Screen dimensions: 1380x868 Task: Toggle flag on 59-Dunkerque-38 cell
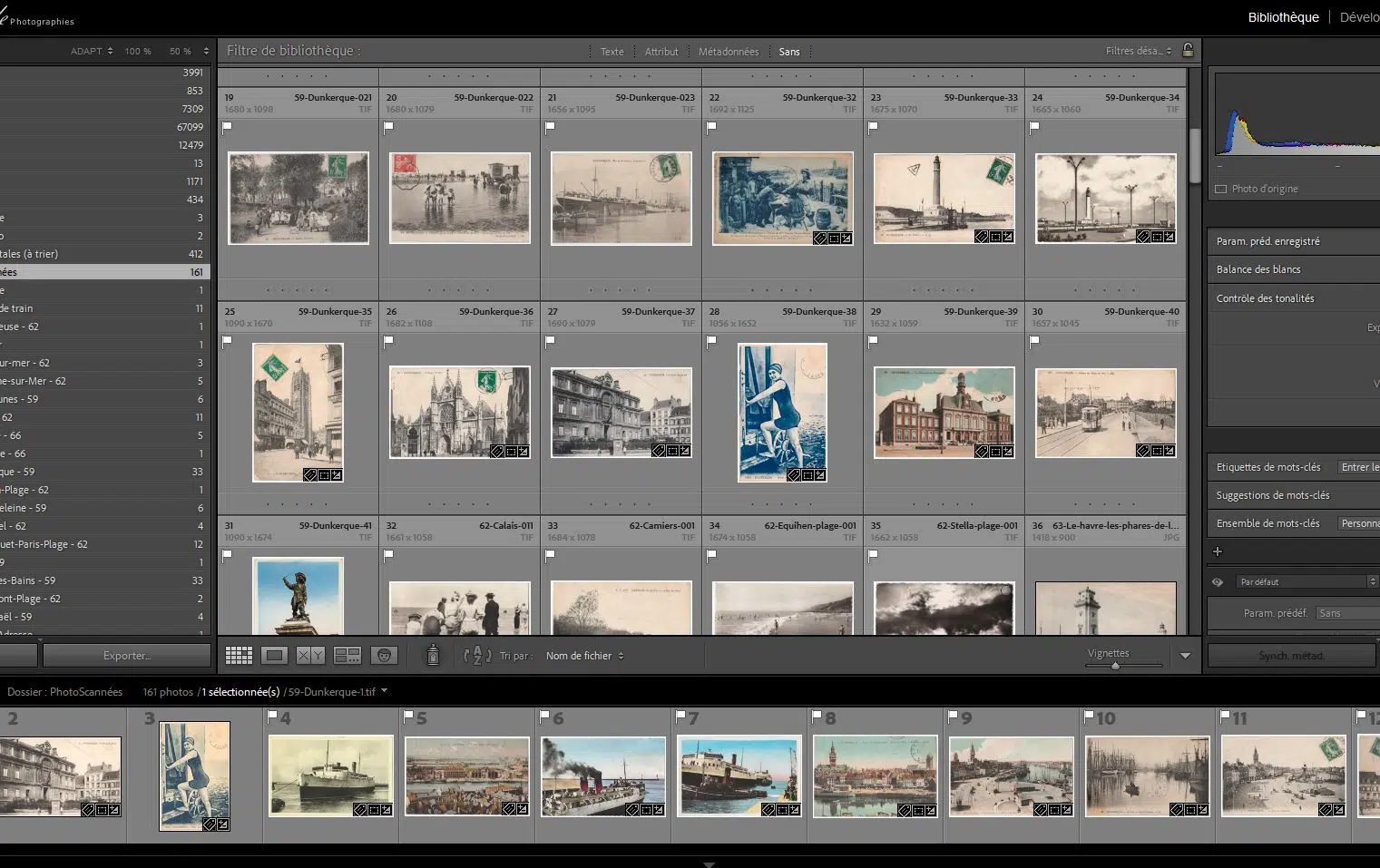(x=711, y=341)
